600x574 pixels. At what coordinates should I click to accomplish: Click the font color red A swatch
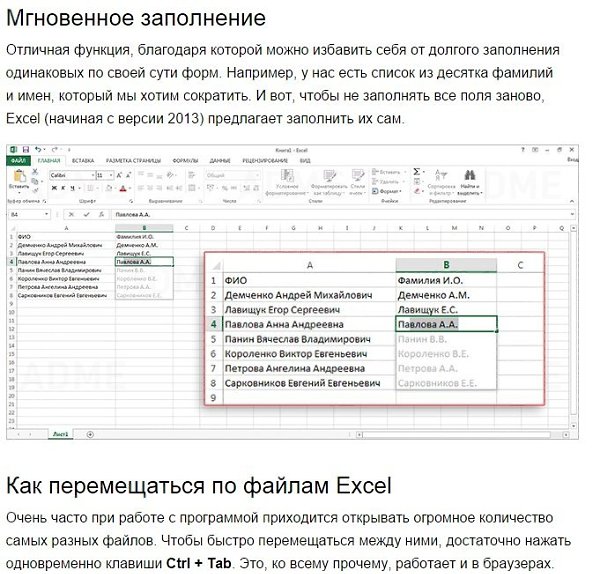point(122,188)
